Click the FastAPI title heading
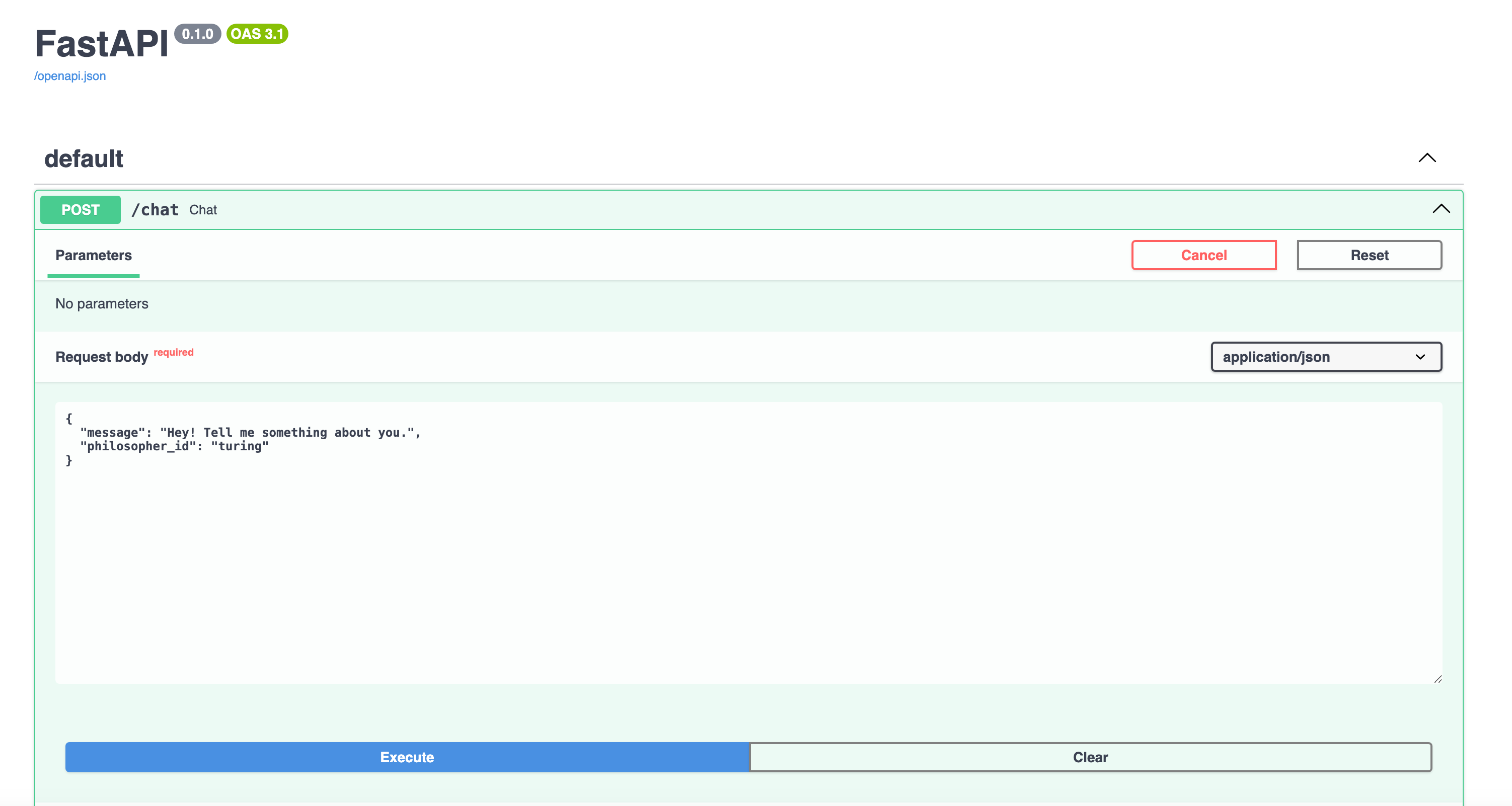1512x806 pixels. (102, 43)
